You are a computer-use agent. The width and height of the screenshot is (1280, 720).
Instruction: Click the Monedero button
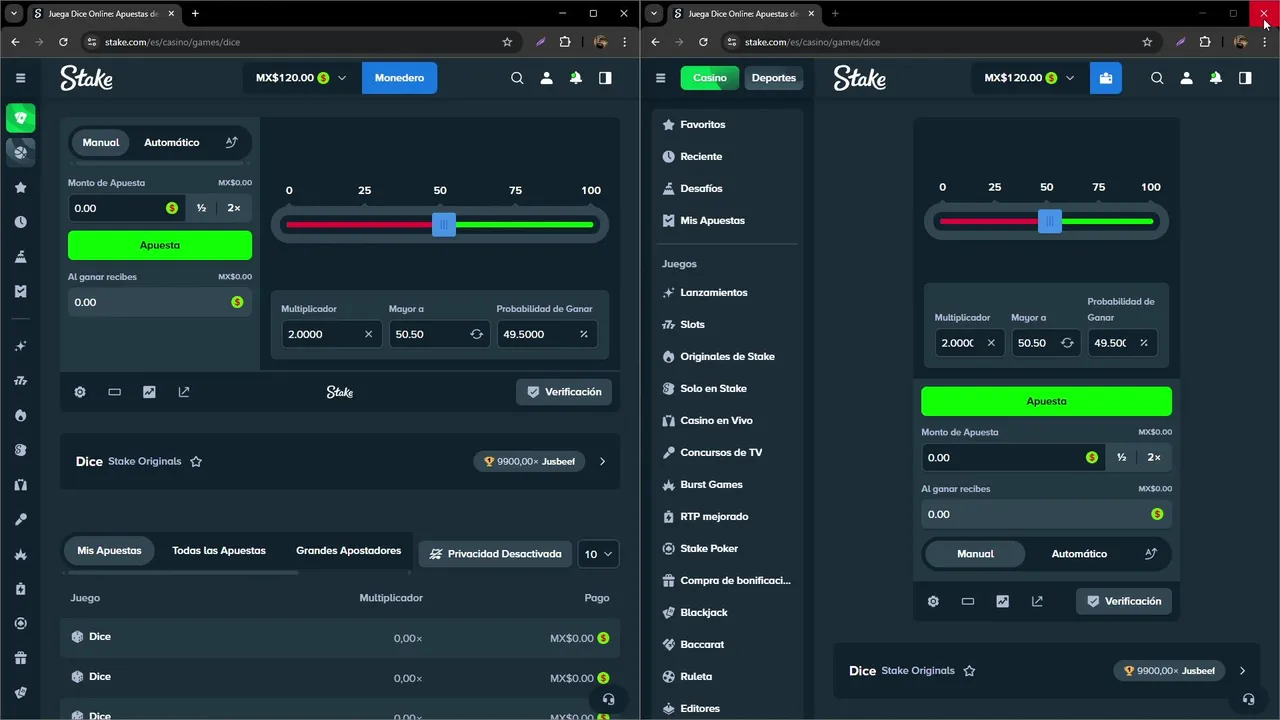[x=399, y=78]
